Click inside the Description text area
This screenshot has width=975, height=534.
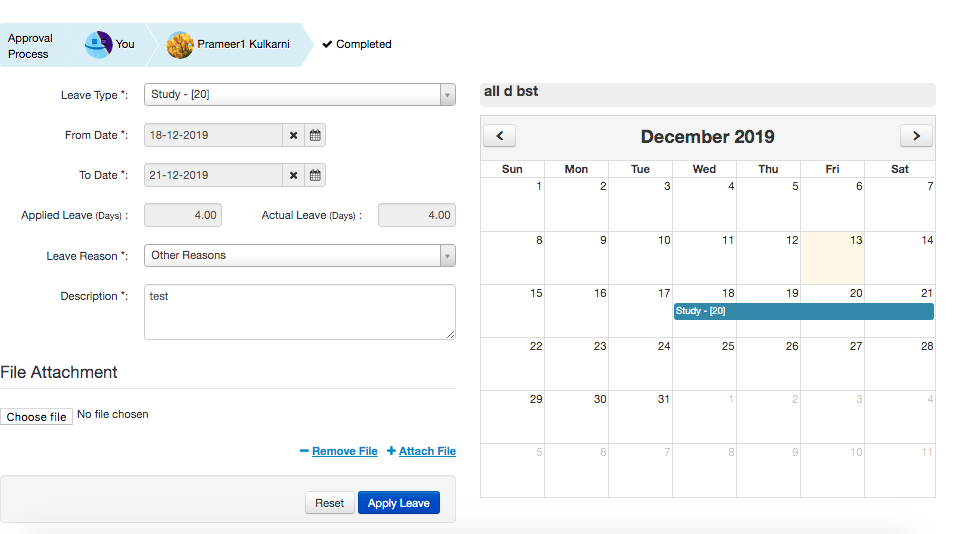299,311
